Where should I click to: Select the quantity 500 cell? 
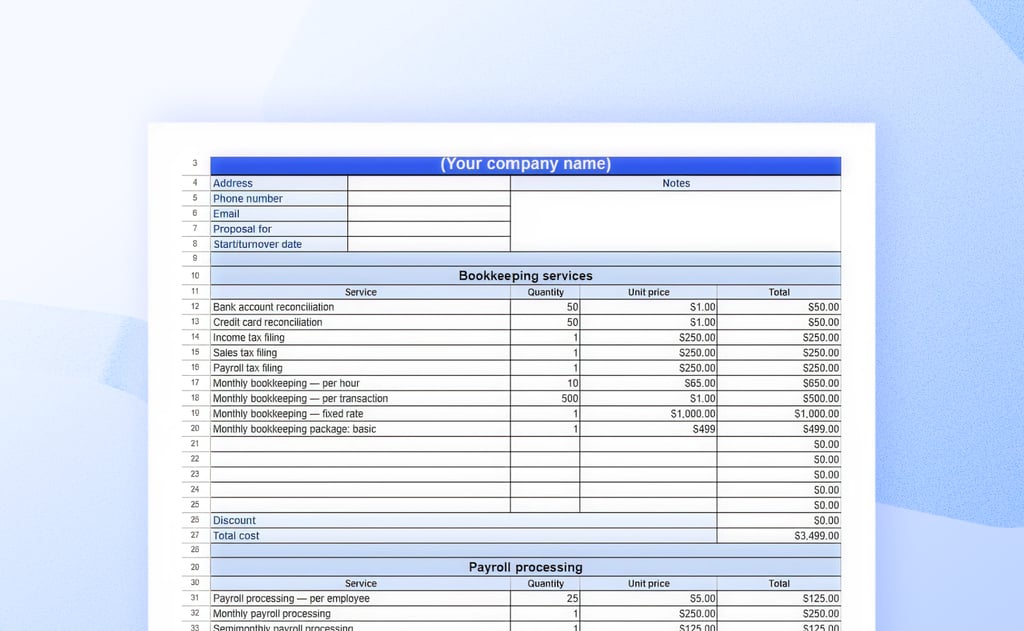point(545,398)
